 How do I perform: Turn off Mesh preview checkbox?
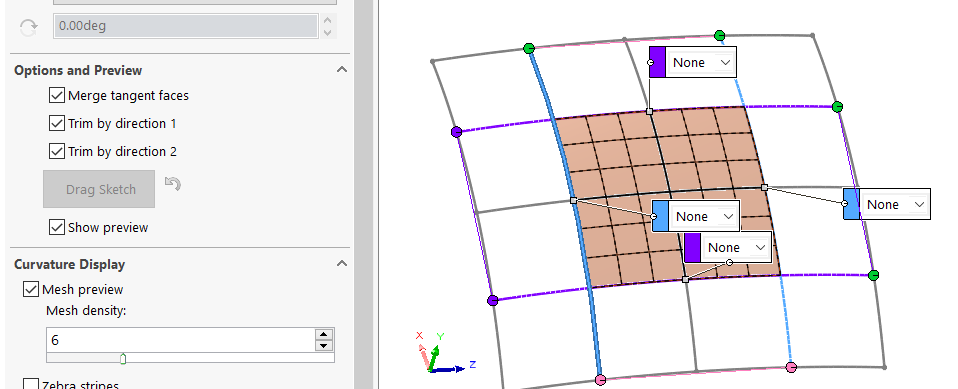[x=31, y=289]
